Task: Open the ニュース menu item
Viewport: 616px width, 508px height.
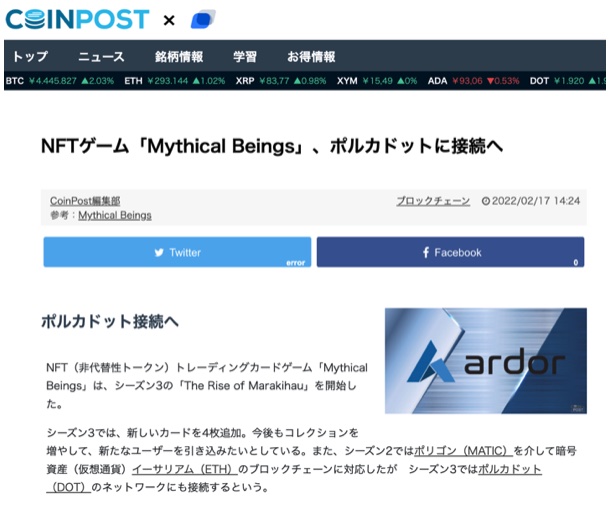Action: [x=101, y=57]
